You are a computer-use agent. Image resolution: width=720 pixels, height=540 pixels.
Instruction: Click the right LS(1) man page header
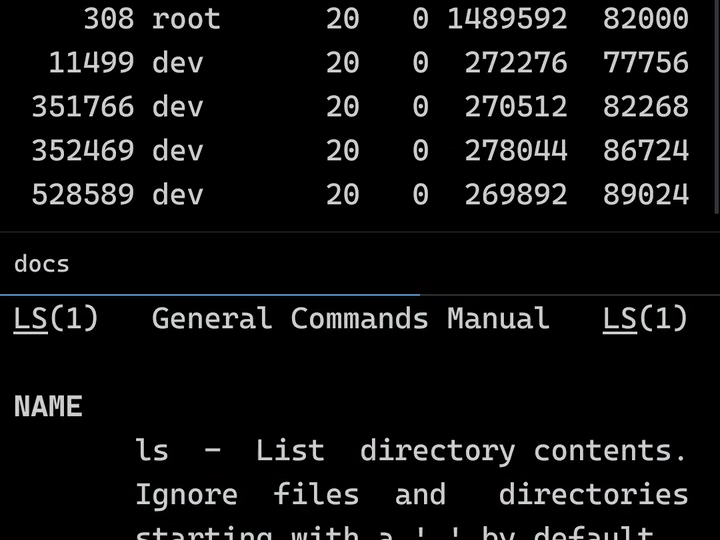click(x=645, y=319)
